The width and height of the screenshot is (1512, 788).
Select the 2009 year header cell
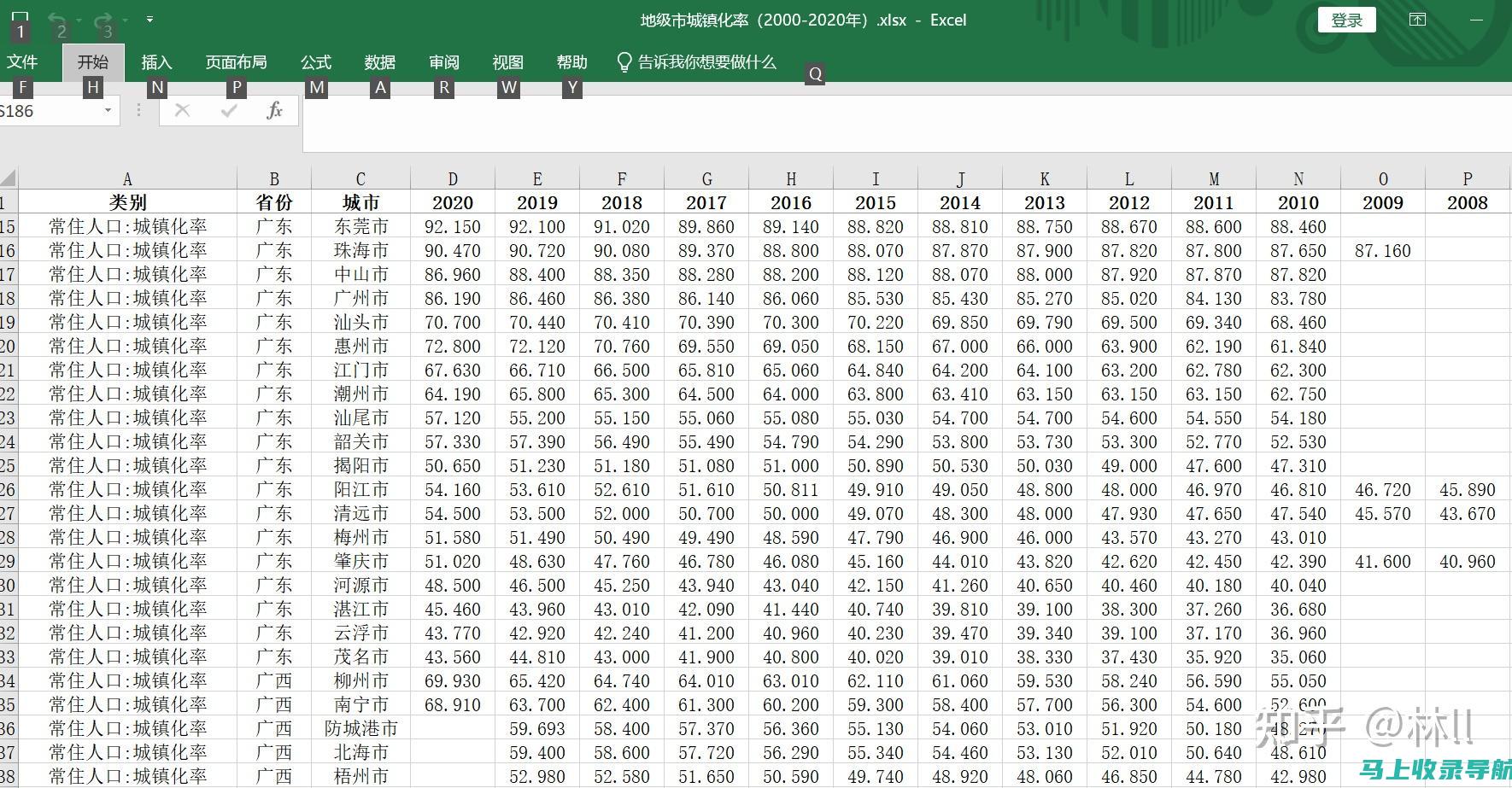[x=1383, y=202]
